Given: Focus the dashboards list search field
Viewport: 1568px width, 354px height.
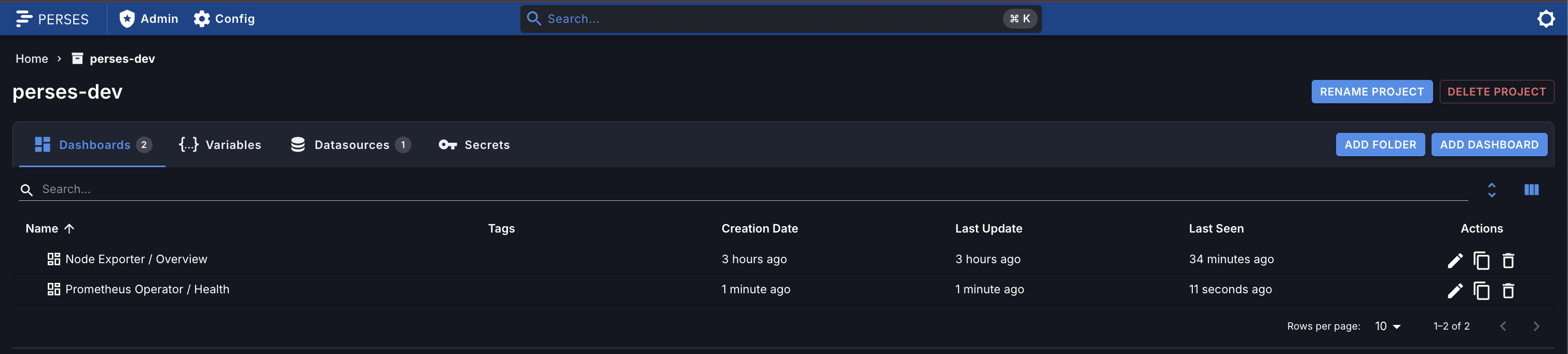Looking at the screenshot, I should click(x=753, y=189).
